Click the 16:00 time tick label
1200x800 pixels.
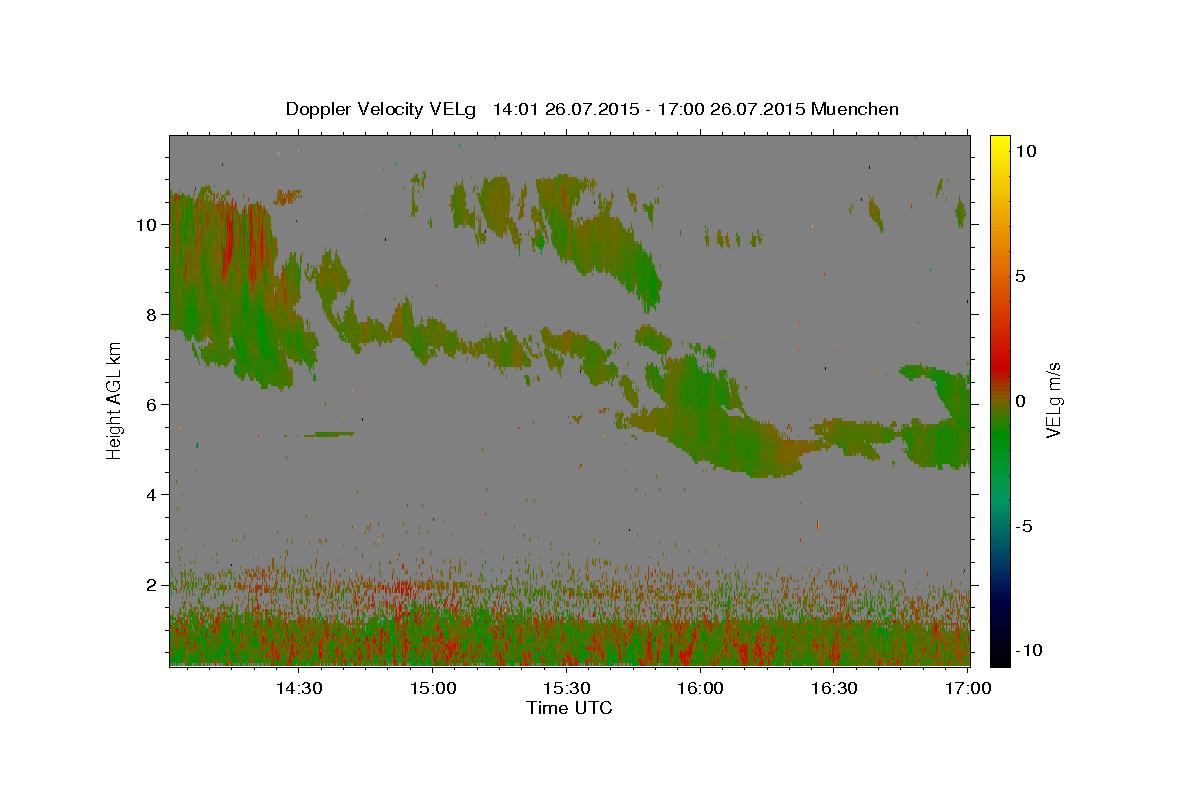(x=700, y=688)
